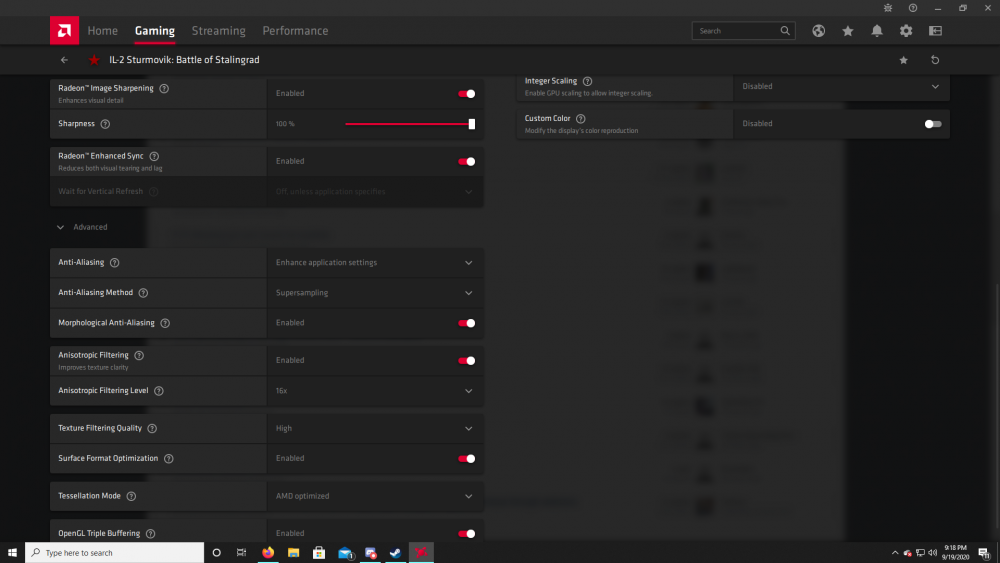Click the AMD logo icon
Viewport: 1000px width, 563px height.
pyautogui.click(x=64, y=31)
